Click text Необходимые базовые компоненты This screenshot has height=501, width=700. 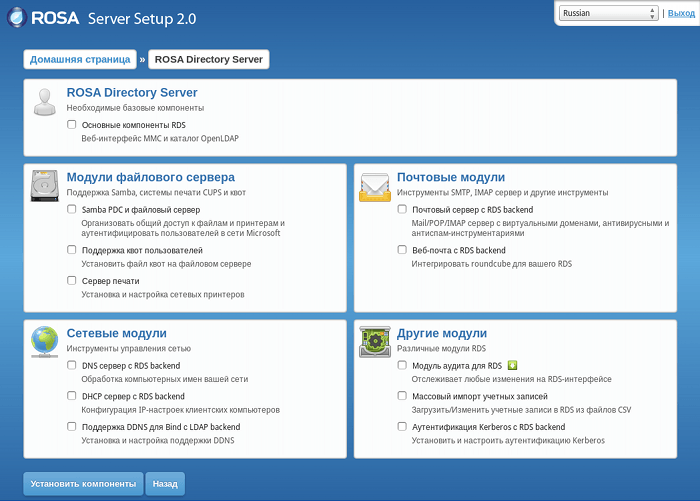click(x=135, y=108)
